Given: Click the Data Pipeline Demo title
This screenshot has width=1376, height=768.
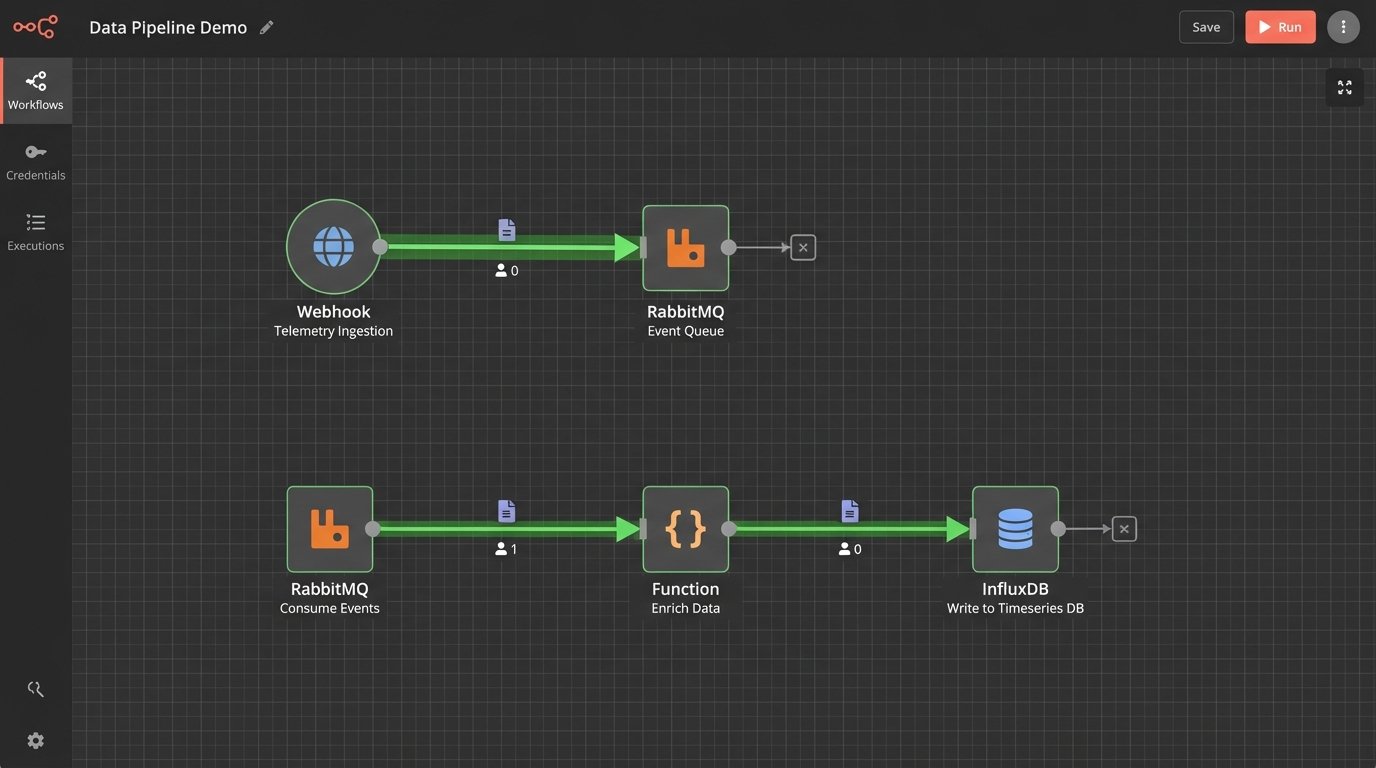Looking at the screenshot, I should 168,28.
